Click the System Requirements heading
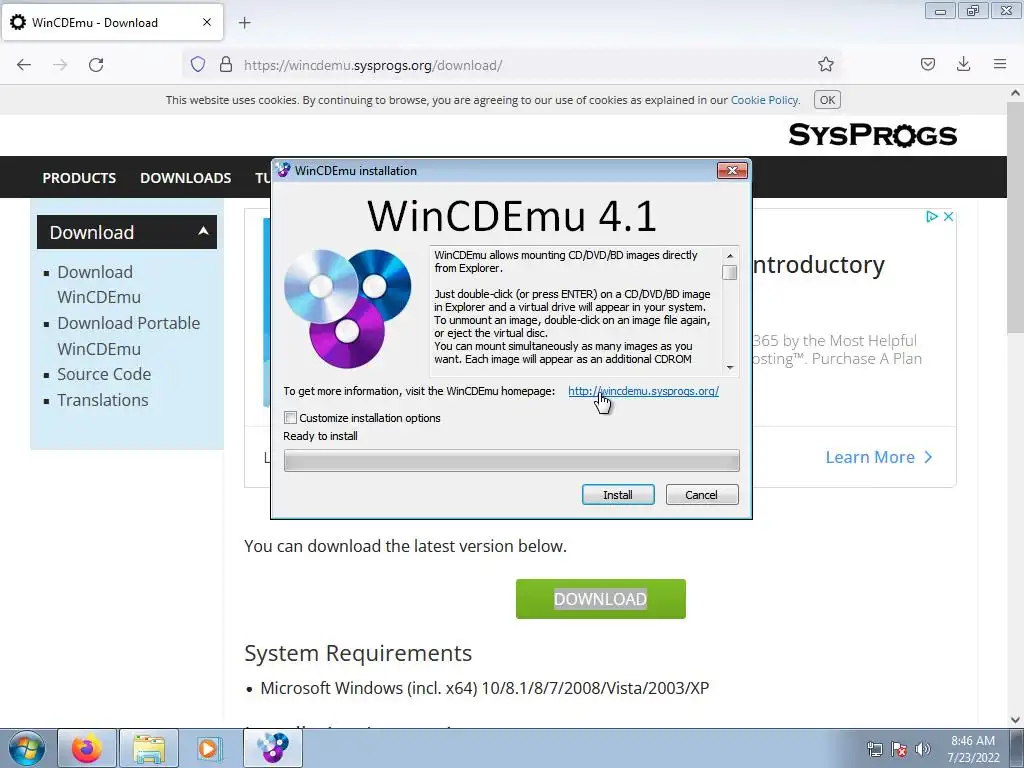Screen dimensions: 1024x768 pyautogui.click(x=358, y=653)
